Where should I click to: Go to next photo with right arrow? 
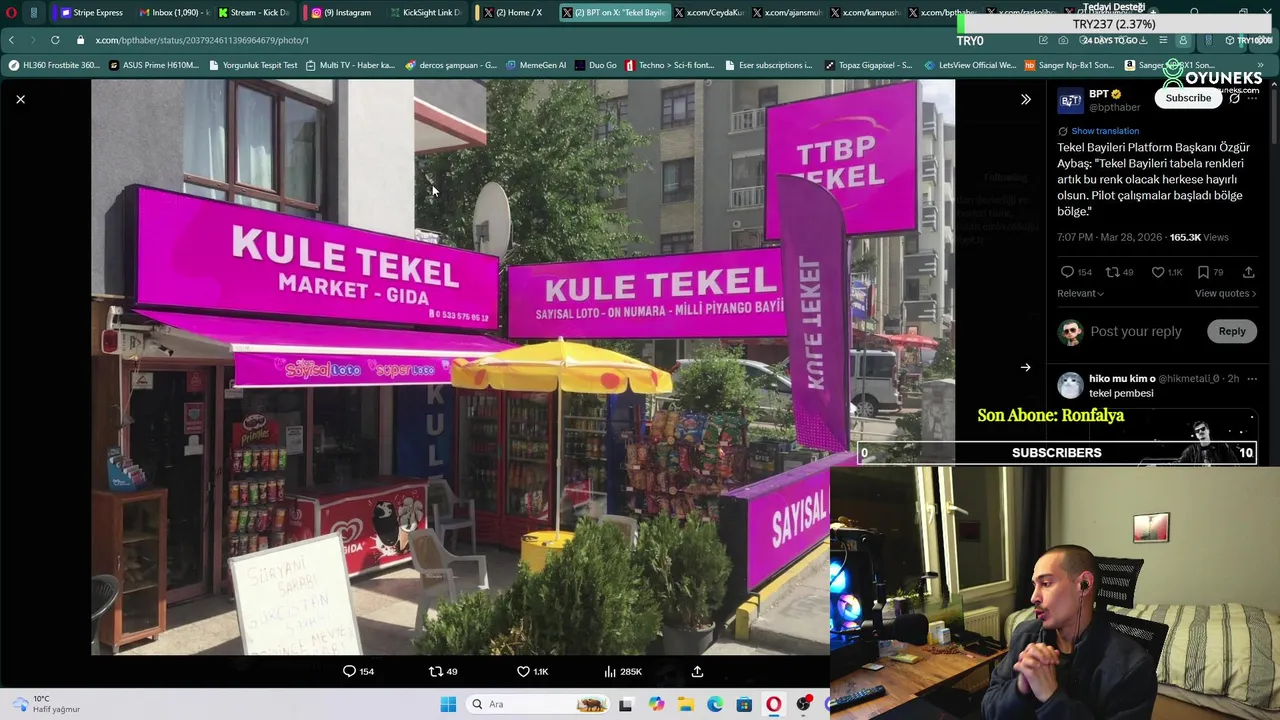1025,367
